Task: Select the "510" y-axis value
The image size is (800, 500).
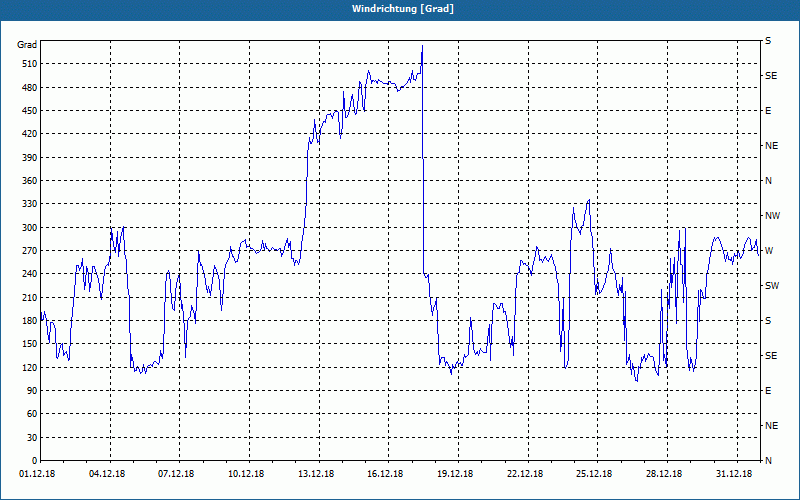Action: pos(30,64)
